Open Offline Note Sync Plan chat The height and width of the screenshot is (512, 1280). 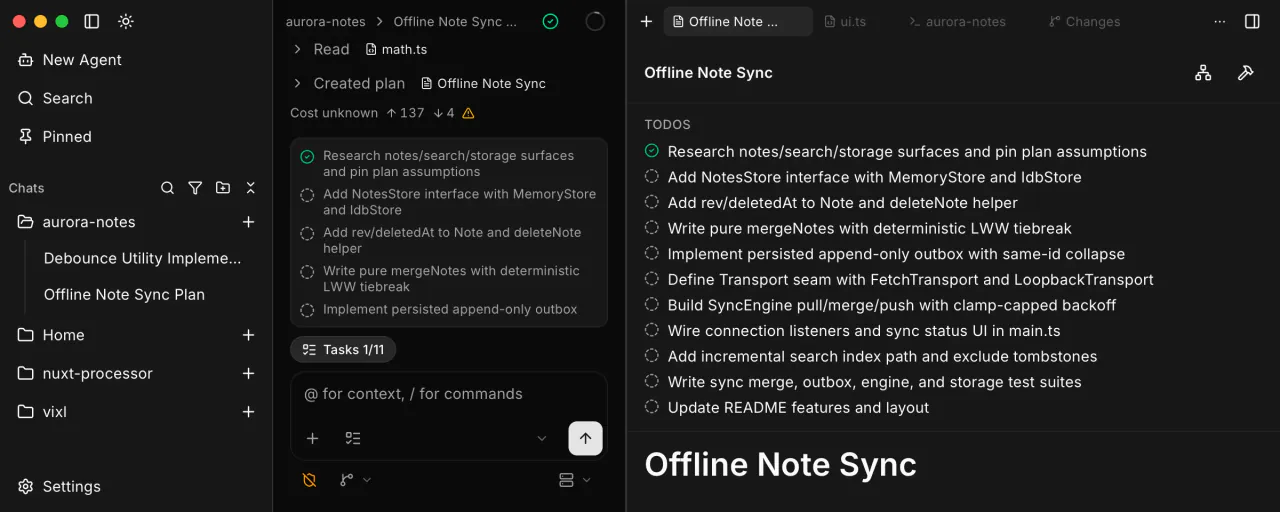124,294
